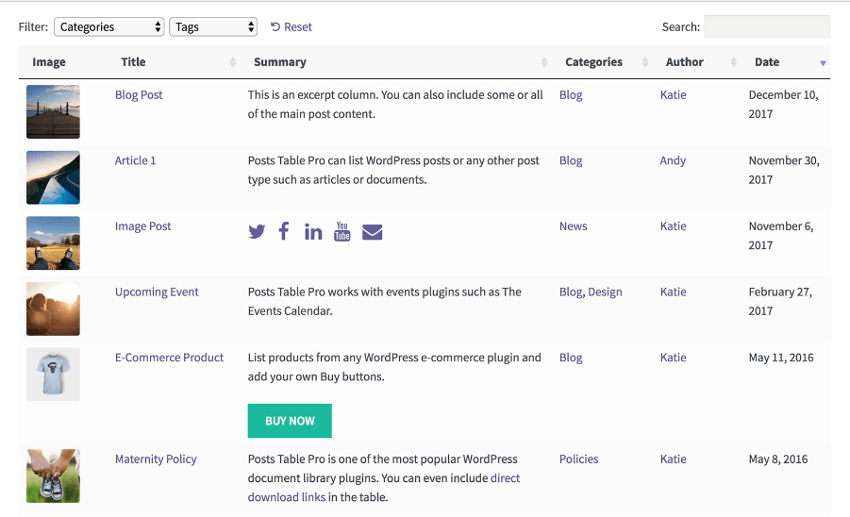Sort by the Author column header
This screenshot has height=517, width=850.
click(685, 62)
